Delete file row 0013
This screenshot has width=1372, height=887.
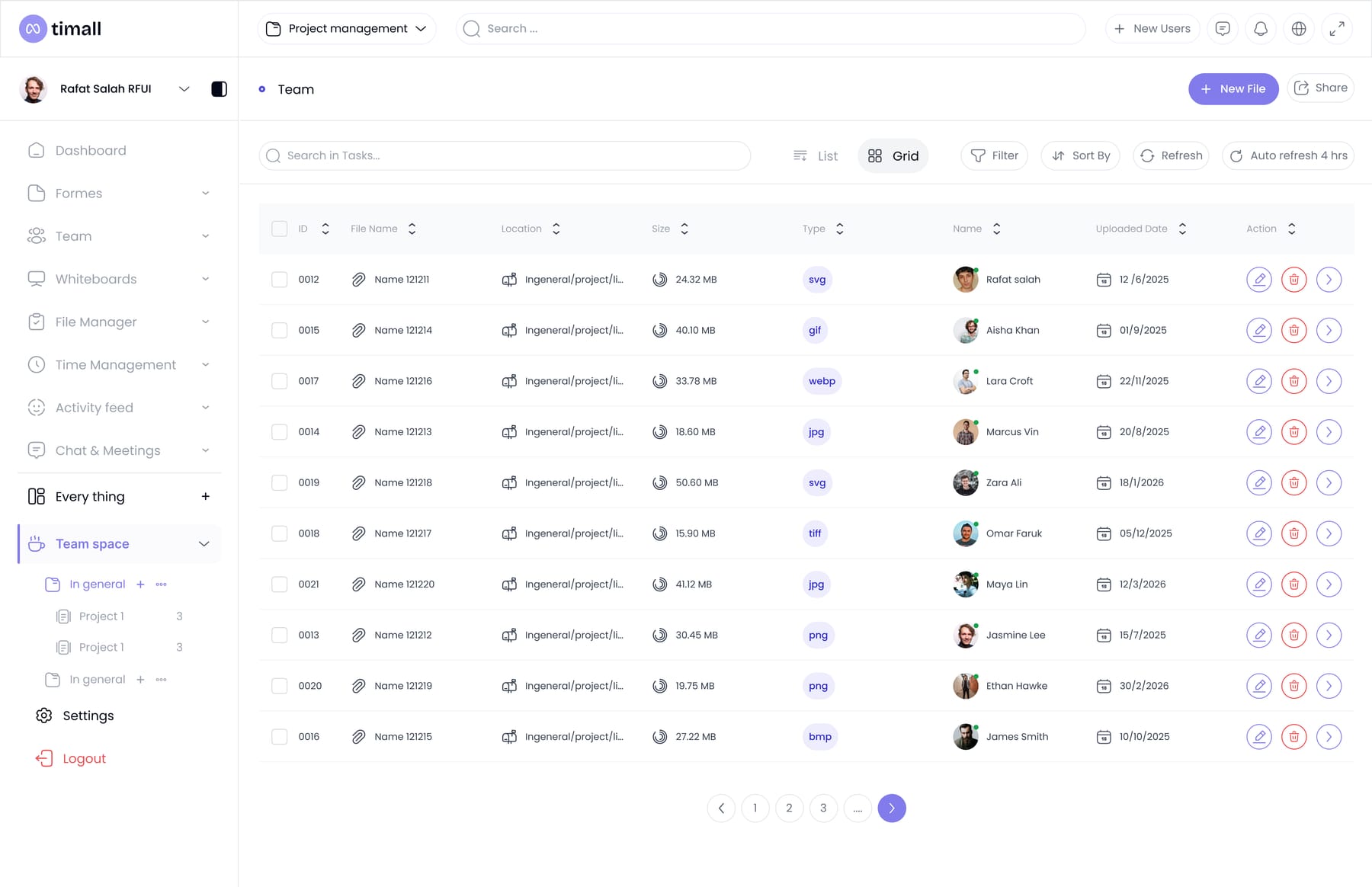pyautogui.click(x=1293, y=636)
